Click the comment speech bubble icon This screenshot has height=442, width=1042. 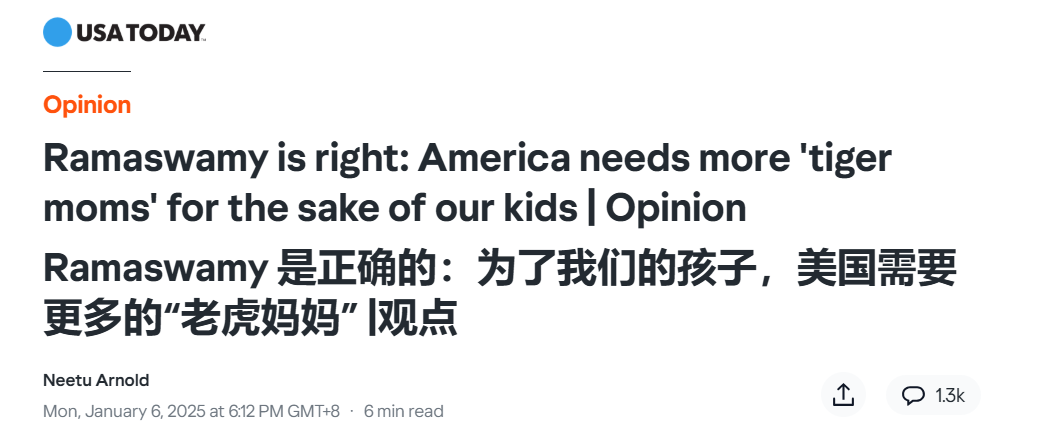(x=913, y=395)
